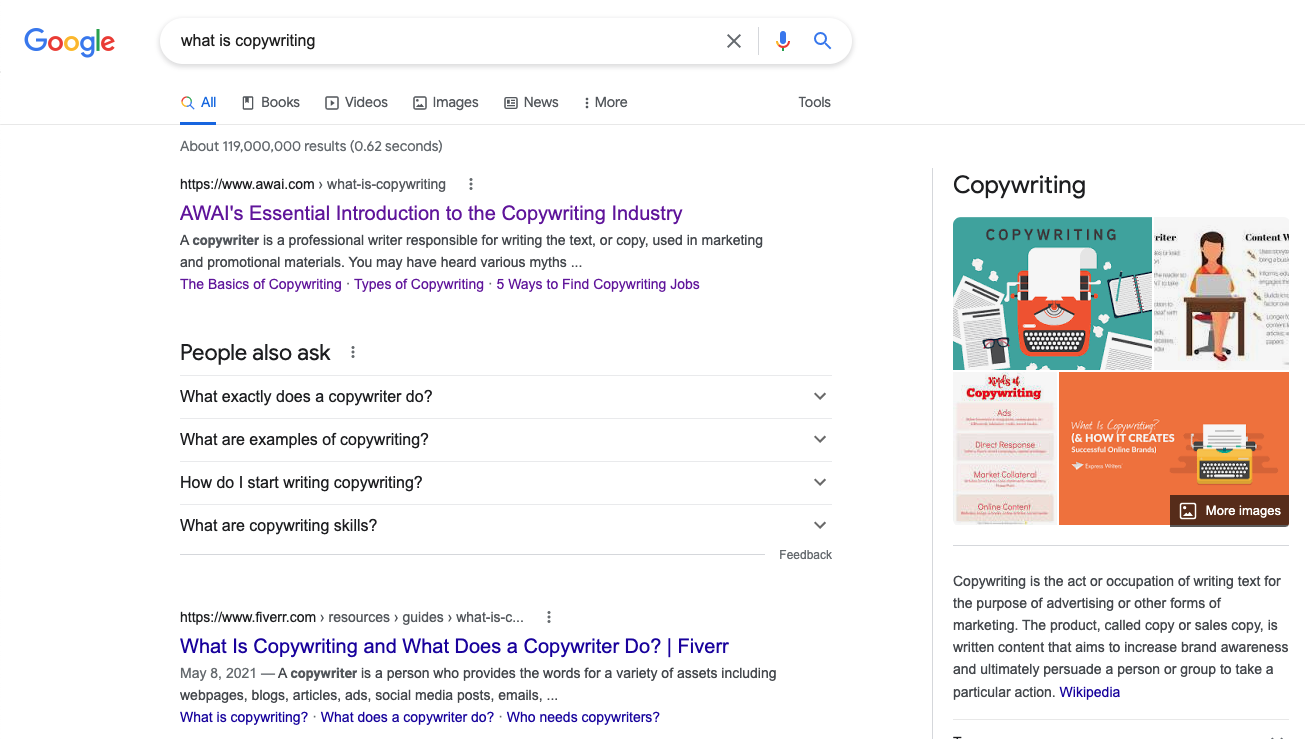Switch to the Images search tab
Screen dimensions: 1305x739
pyautogui.click(x=445, y=101)
